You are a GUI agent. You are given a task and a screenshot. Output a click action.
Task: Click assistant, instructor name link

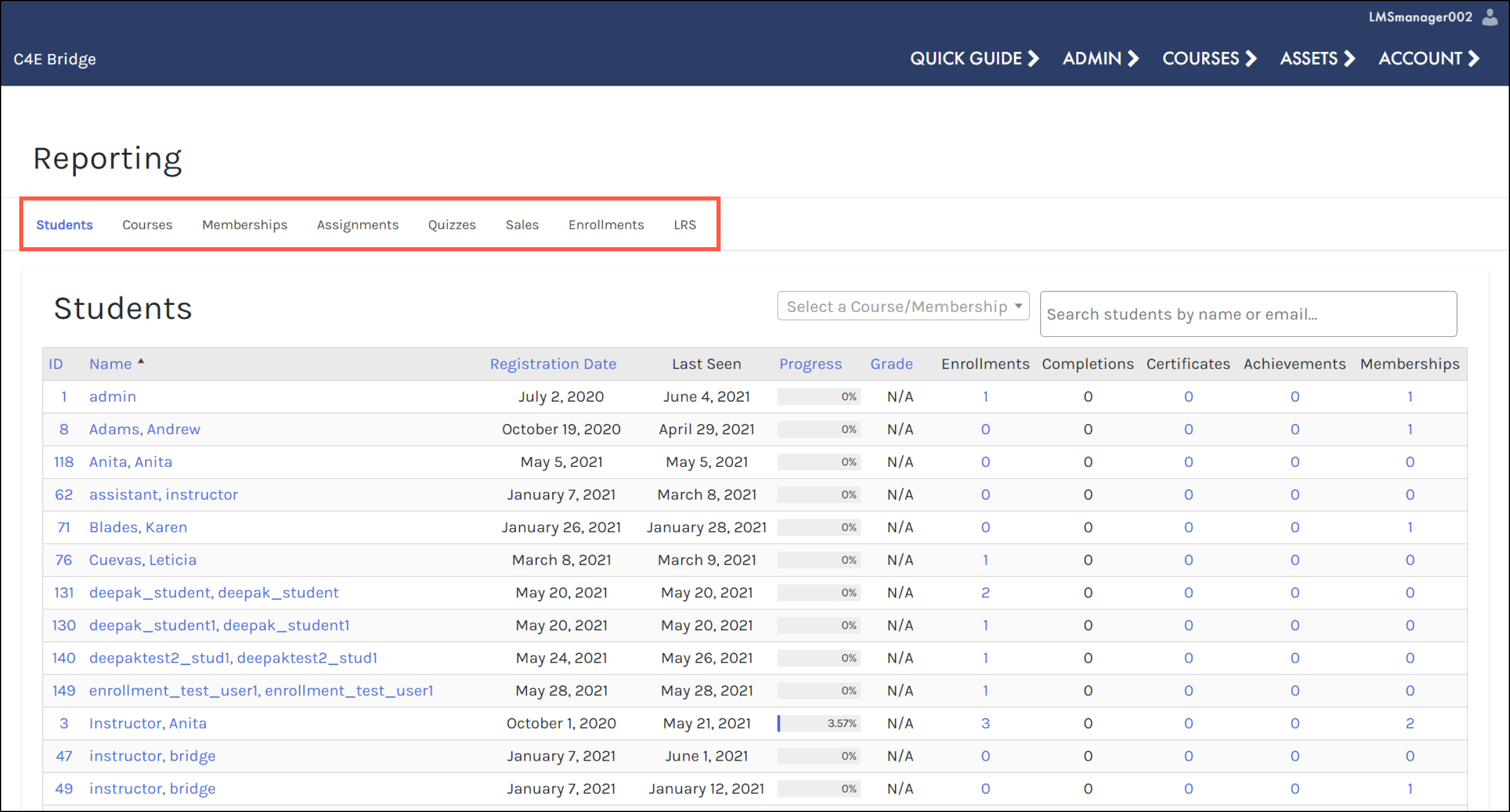click(164, 495)
